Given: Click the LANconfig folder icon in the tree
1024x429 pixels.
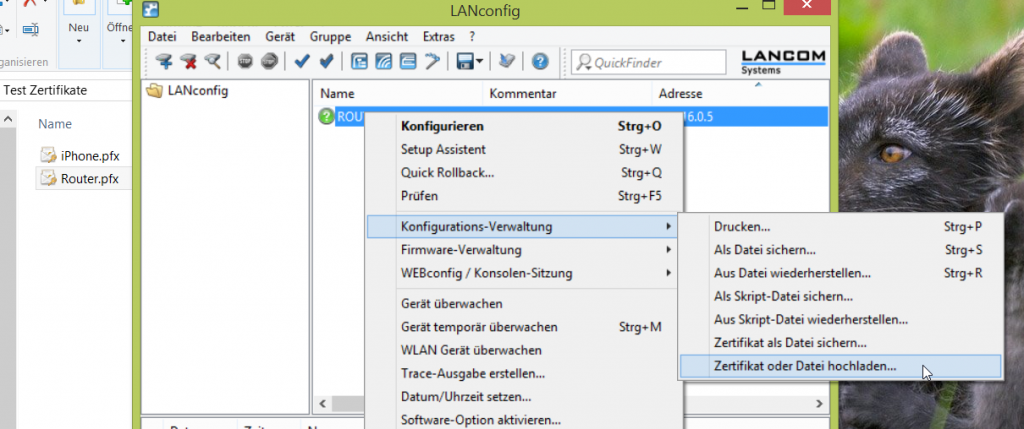Looking at the screenshot, I should coord(155,91).
